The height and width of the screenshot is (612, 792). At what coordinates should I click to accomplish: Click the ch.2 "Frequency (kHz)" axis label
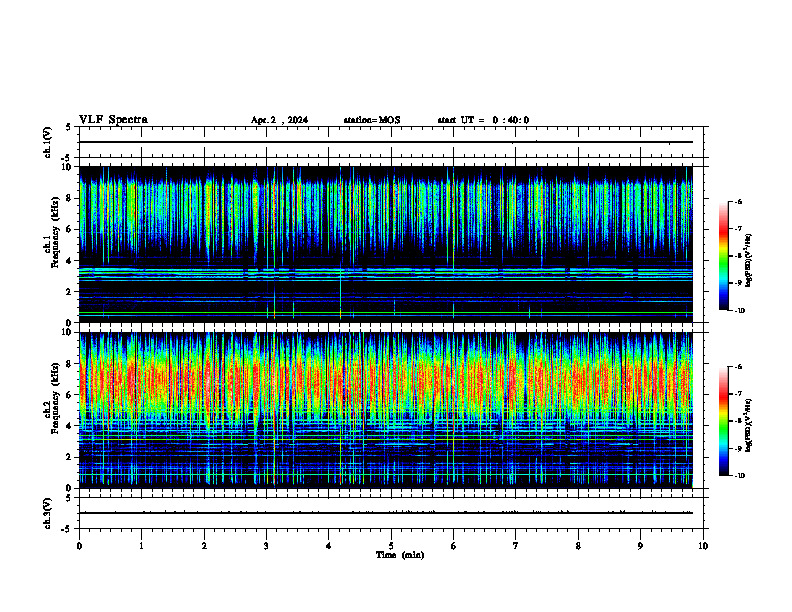(x=55, y=397)
